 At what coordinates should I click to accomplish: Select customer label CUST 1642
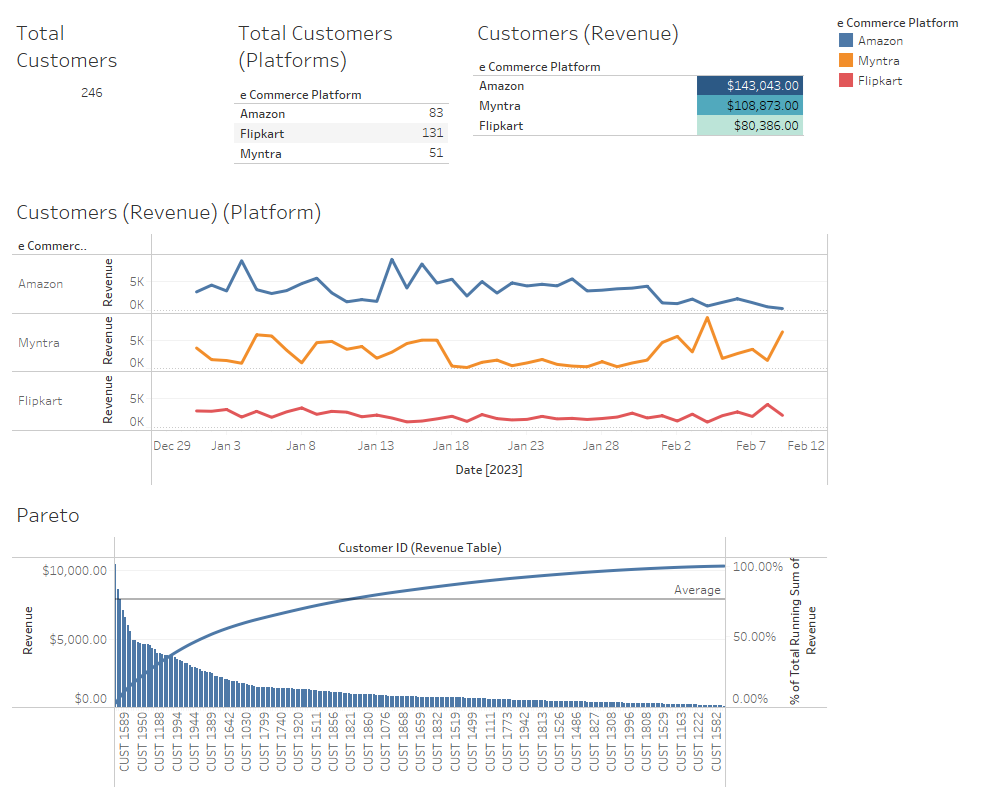point(229,741)
